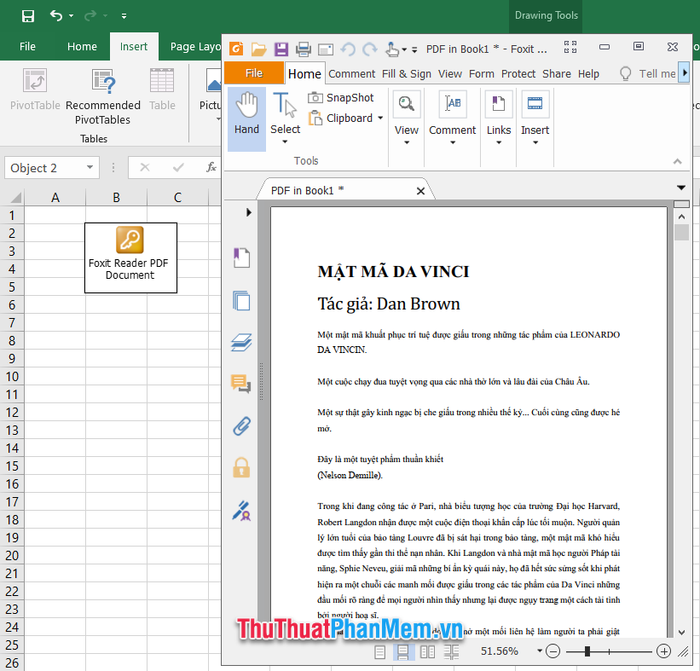Expand the Clipboard dropdown arrow

pos(380,119)
